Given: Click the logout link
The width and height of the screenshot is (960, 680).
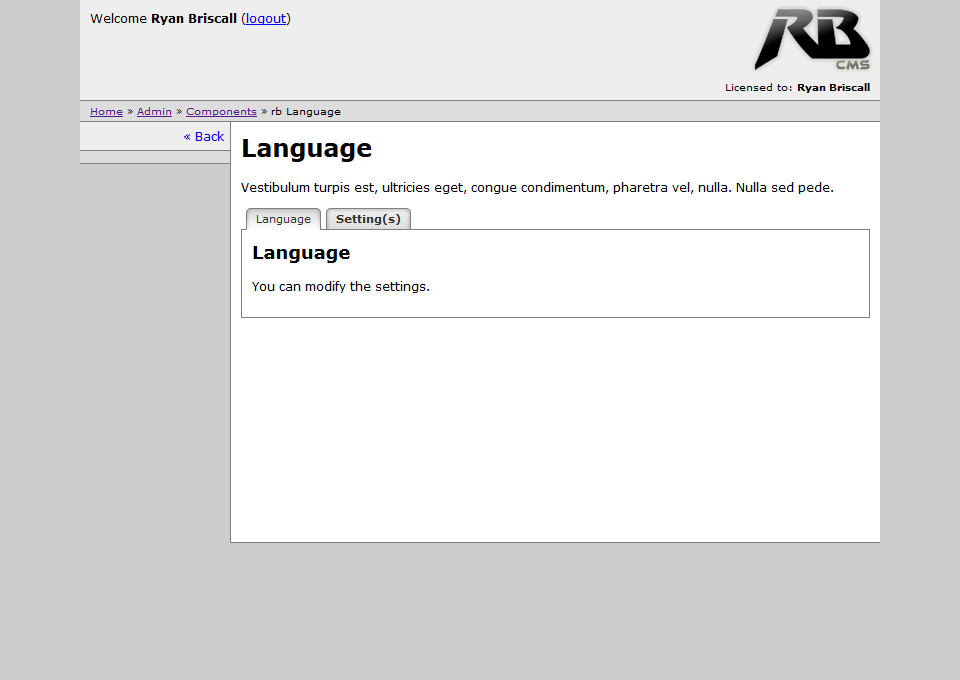Looking at the screenshot, I should (266, 18).
